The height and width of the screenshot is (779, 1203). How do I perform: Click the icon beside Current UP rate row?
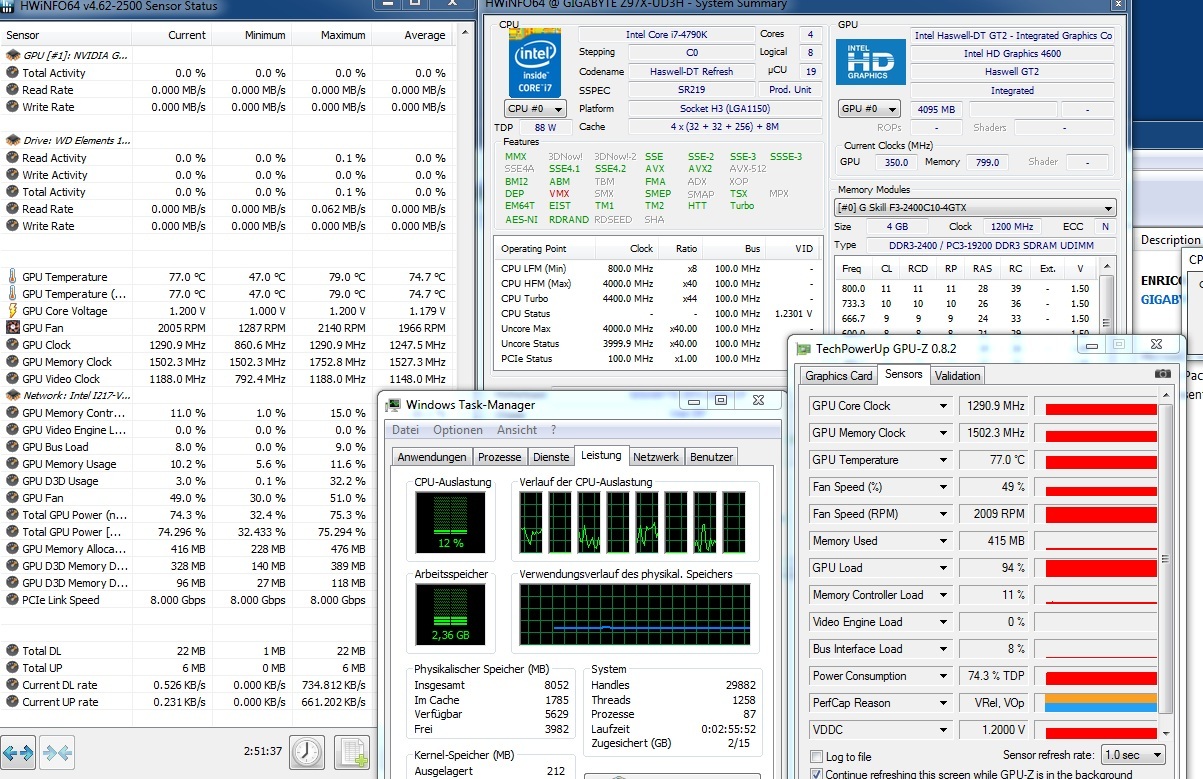click(x=13, y=702)
